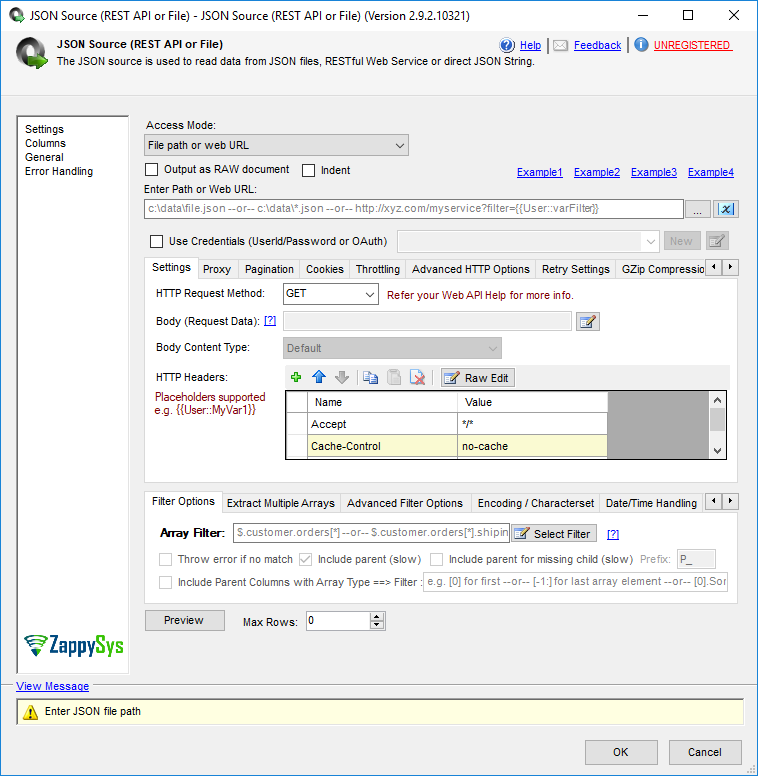Select Error Handling in left panel

click(59, 171)
